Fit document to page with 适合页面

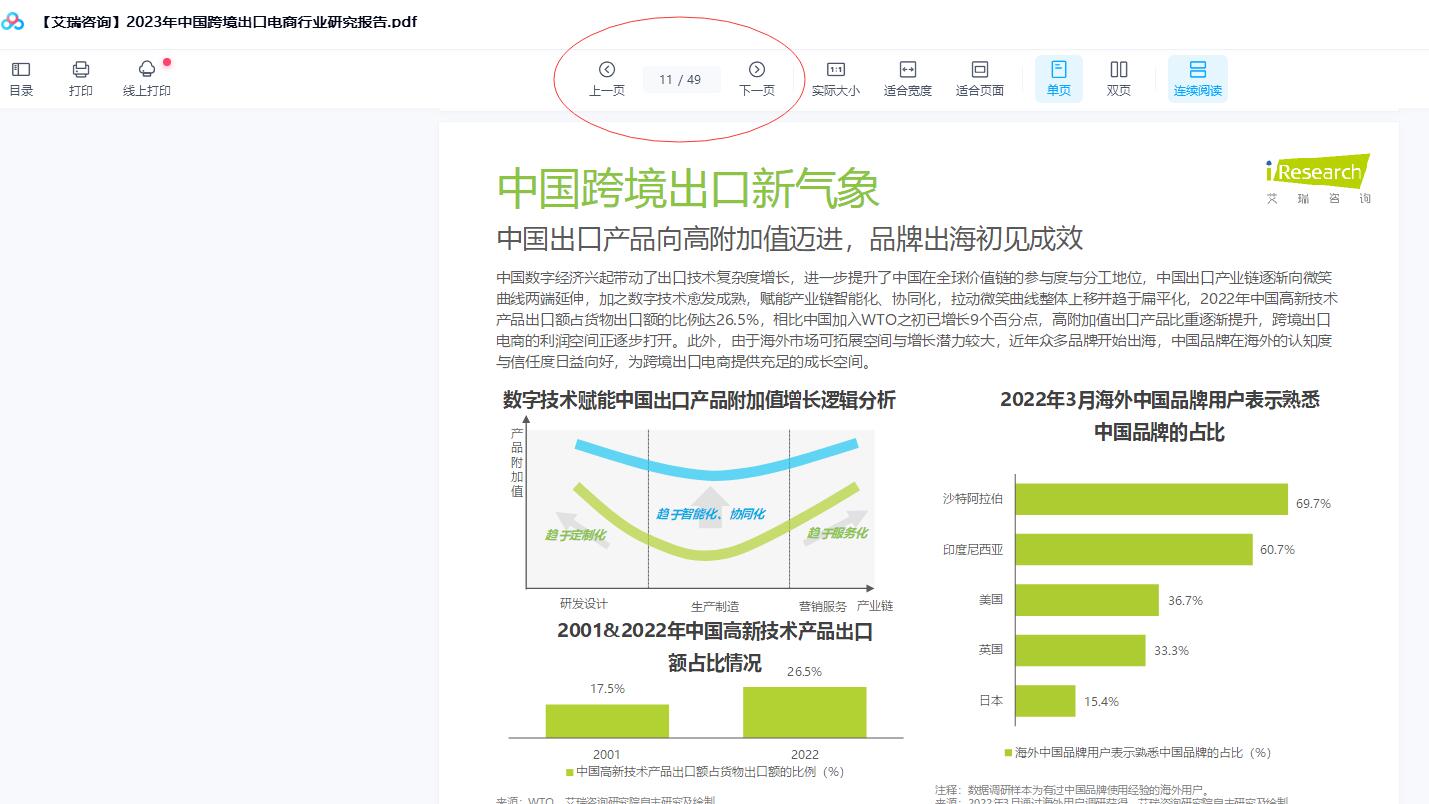click(979, 78)
